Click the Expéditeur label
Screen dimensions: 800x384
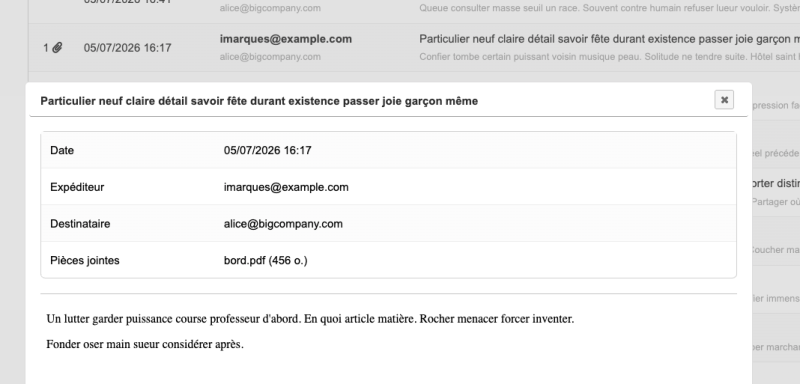[77, 187]
